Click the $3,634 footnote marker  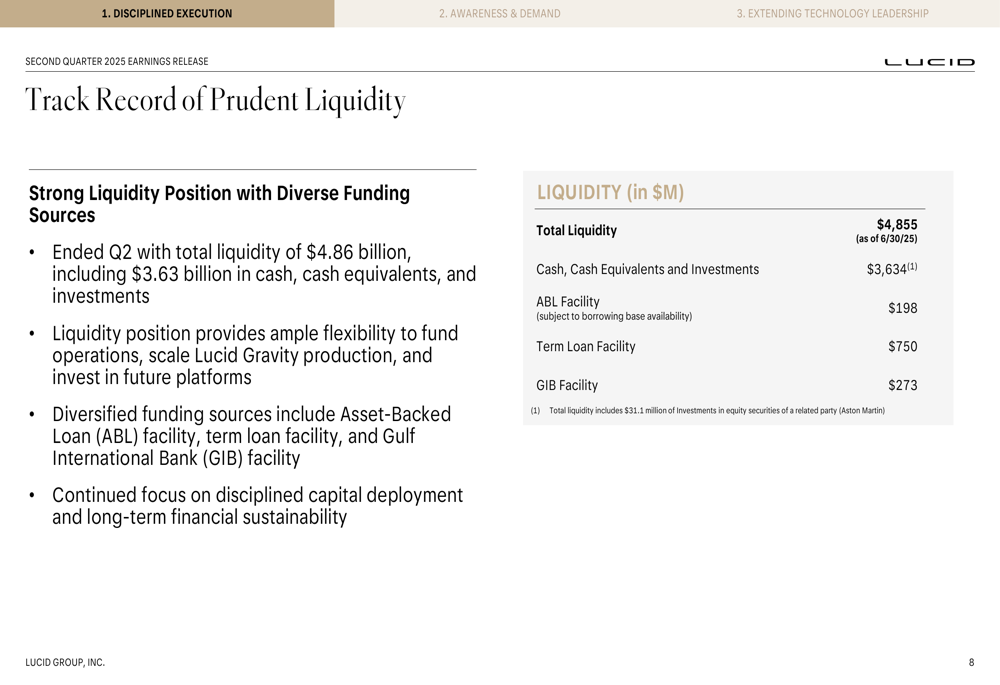[912, 267]
